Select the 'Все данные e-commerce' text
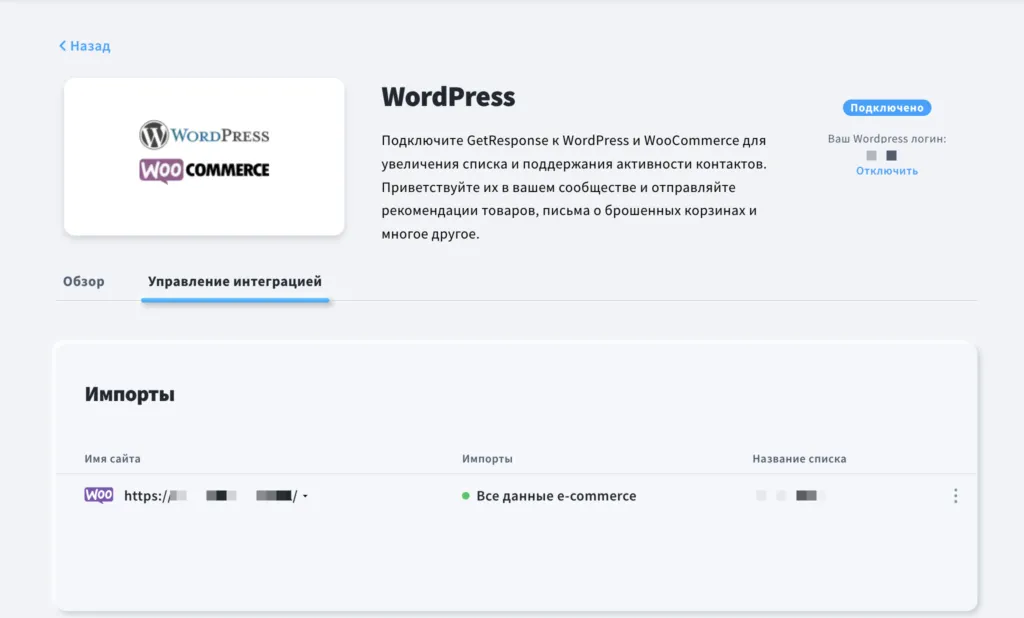Screen dimensions: 1024x618 pyautogui.click(x=556, y=496)
